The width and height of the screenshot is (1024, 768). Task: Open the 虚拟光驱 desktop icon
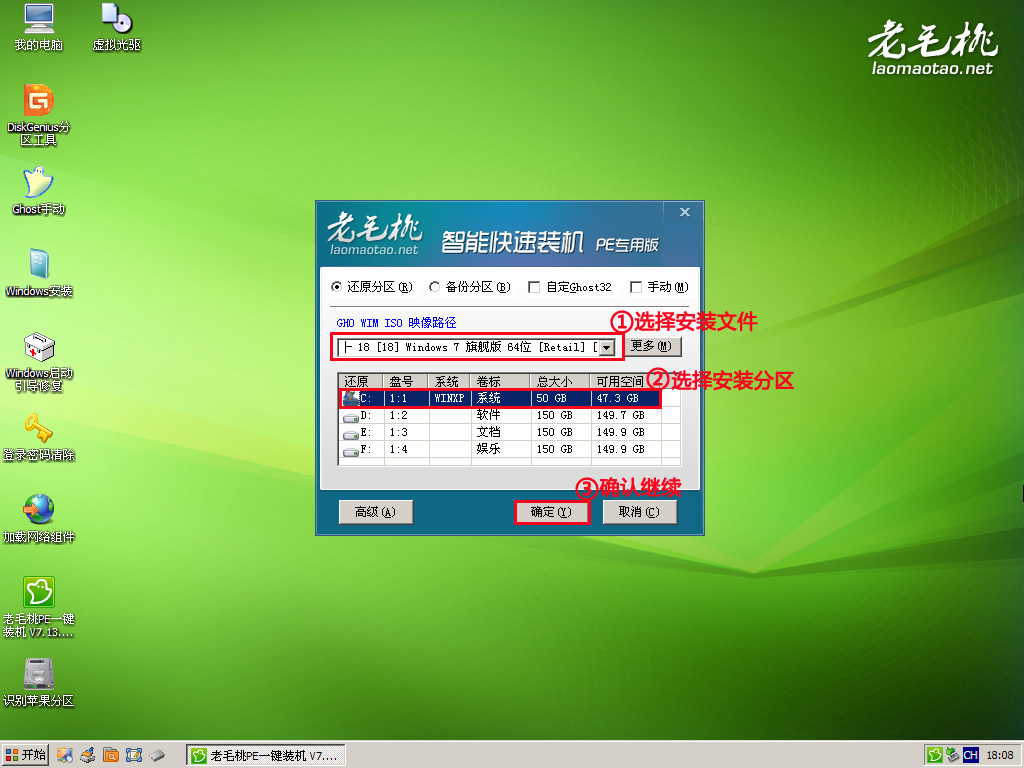tap(116, 27)
